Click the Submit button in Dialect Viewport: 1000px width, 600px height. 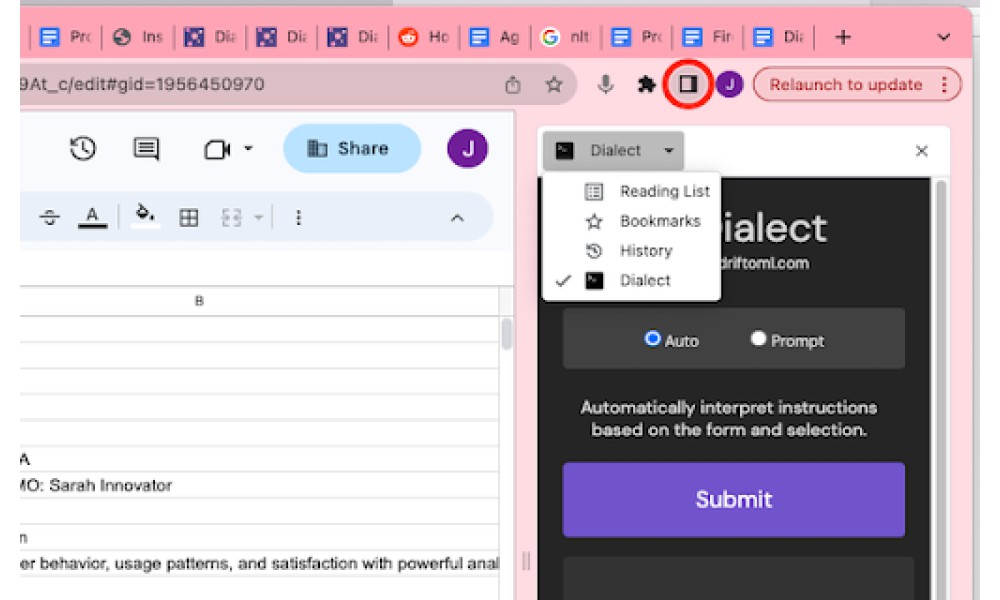pyautogui.click(x=733, y=499)
